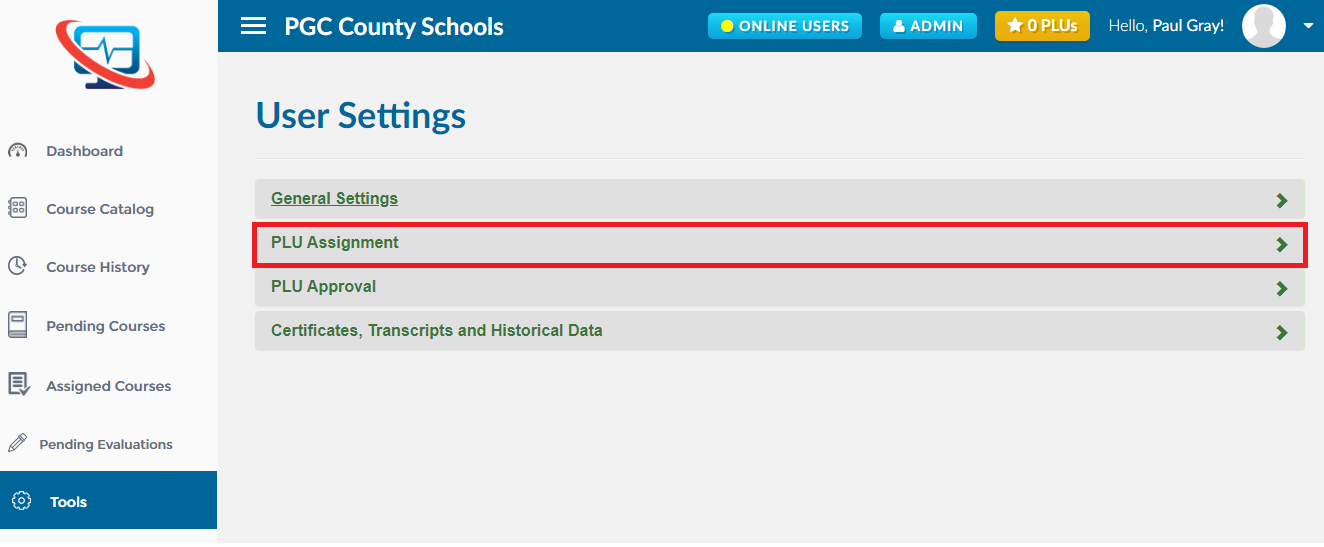Click the ADMIN button

pyautogui.click(x=928, y=26)
